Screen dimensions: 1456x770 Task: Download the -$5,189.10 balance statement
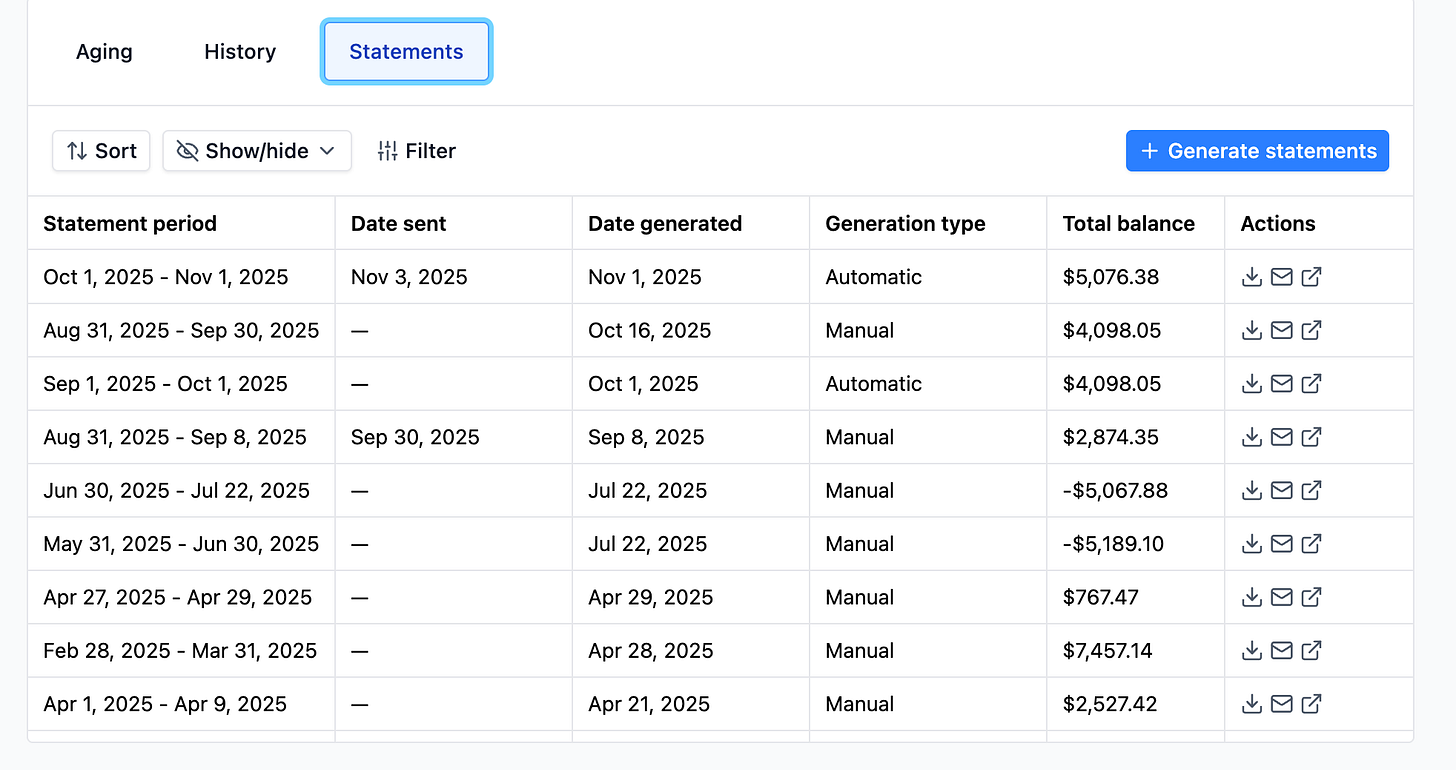click(1251, 544)
